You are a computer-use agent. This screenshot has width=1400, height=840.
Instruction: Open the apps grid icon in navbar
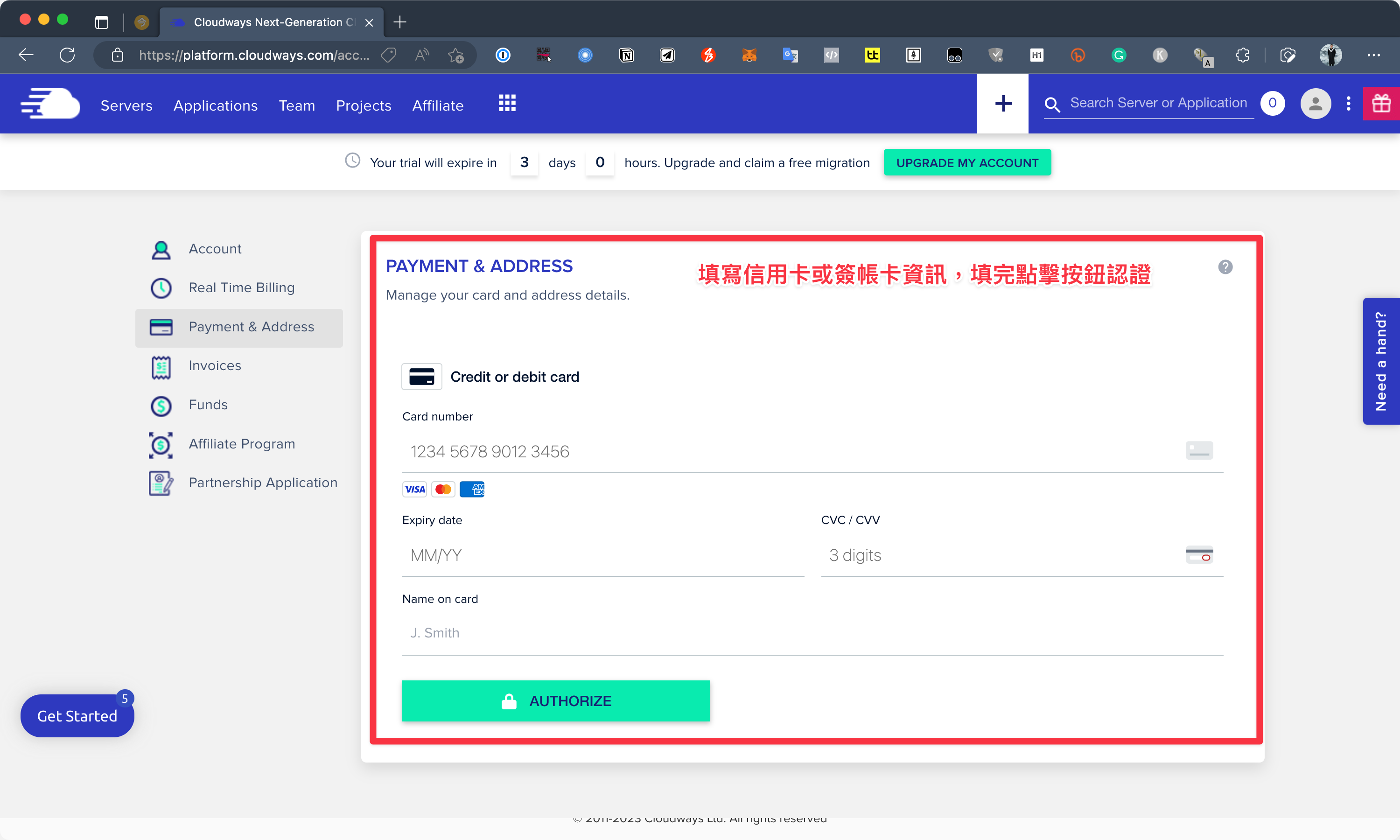coord(507,104)
